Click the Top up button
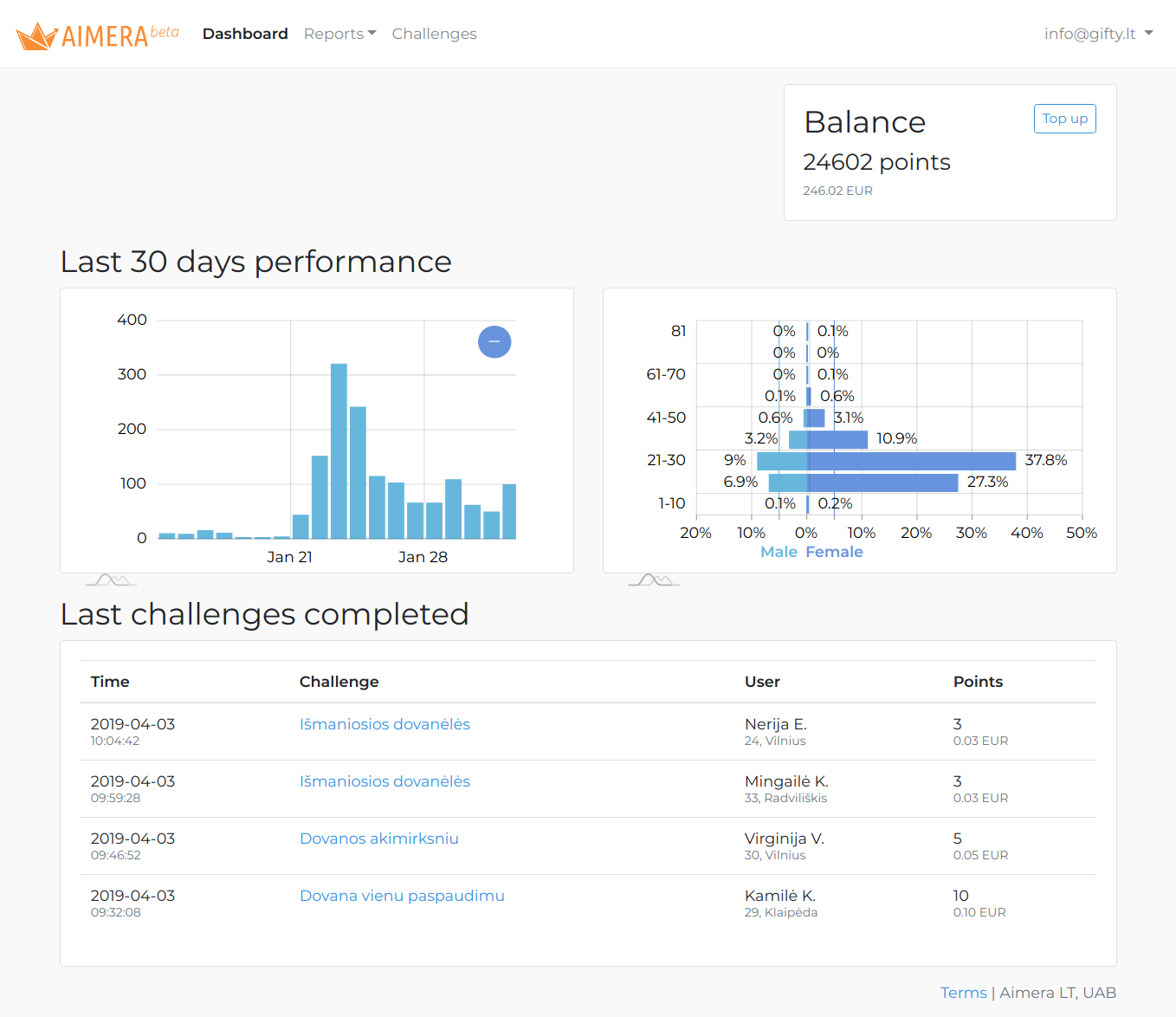 pyautogui.click(x=1064, y=118)
